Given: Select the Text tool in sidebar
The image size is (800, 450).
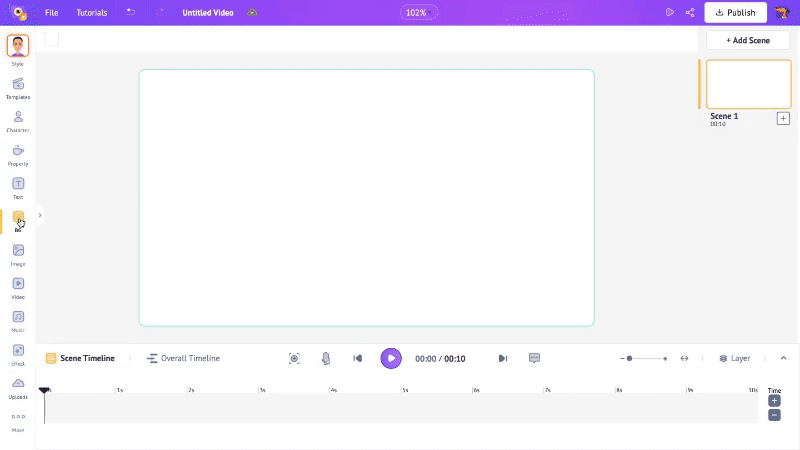Looking at the screenshot, I should (18, 184).
